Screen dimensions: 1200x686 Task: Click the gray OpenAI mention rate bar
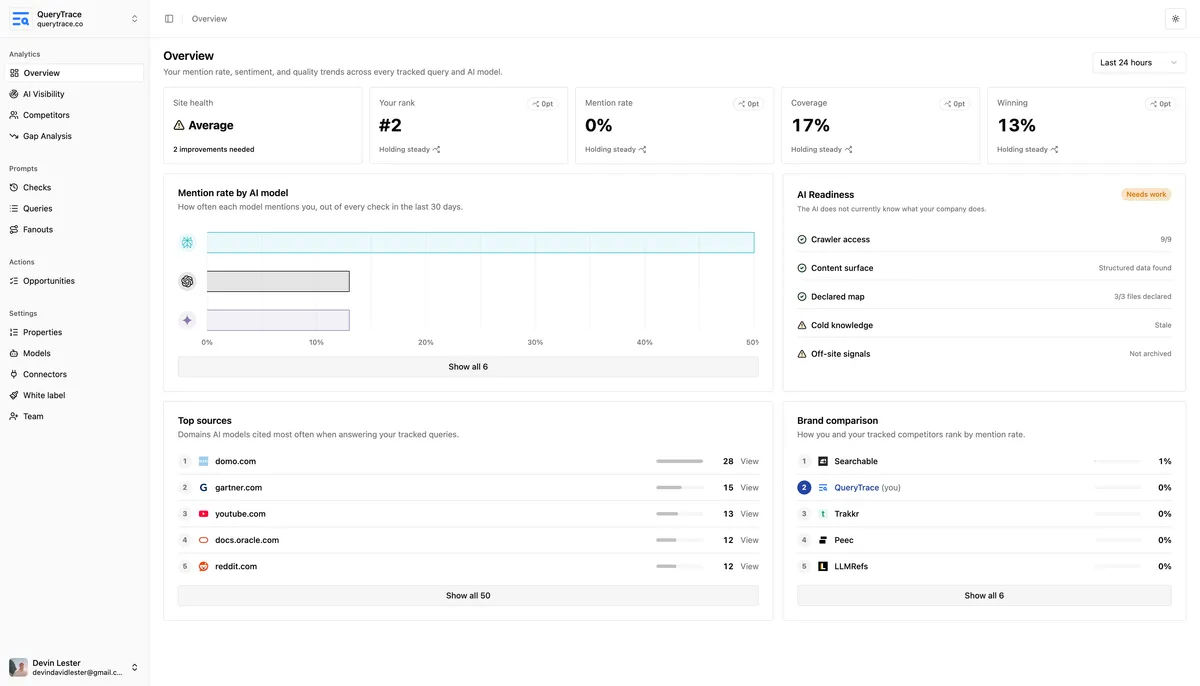tap(278, 282)
